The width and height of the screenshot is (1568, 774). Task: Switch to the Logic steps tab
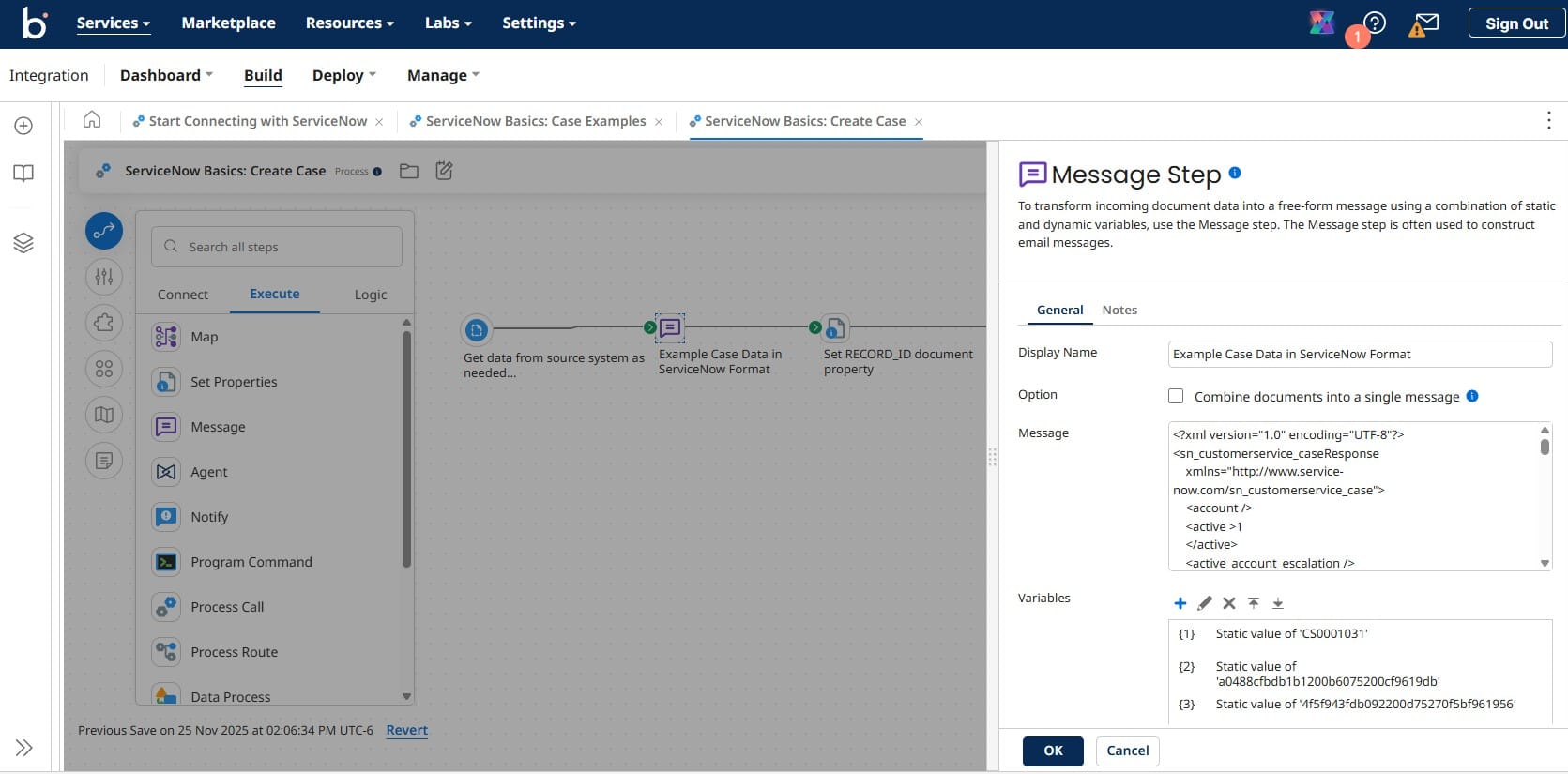[x=371, y=295]
